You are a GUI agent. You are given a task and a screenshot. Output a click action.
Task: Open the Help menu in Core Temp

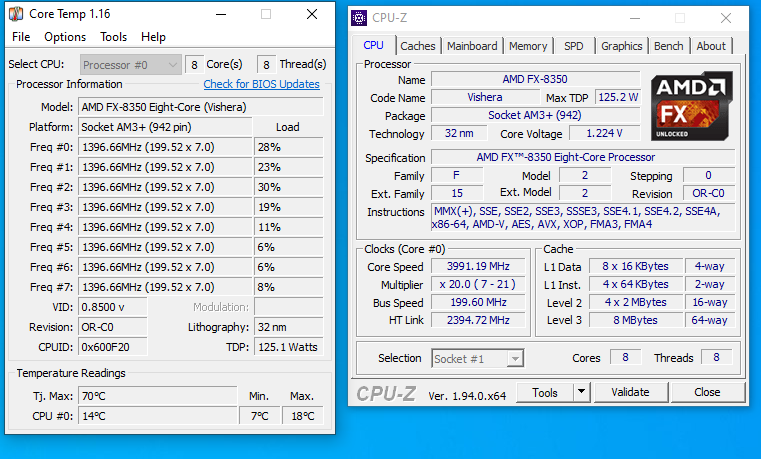(153, 37)
